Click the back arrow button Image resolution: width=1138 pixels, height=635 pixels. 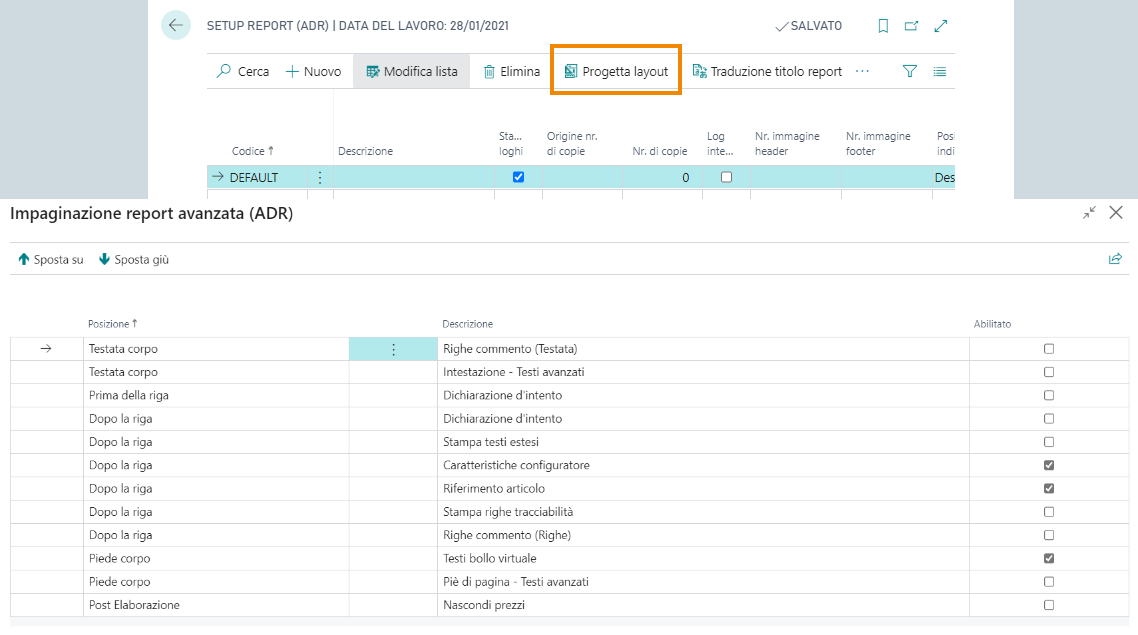[176, 26]
